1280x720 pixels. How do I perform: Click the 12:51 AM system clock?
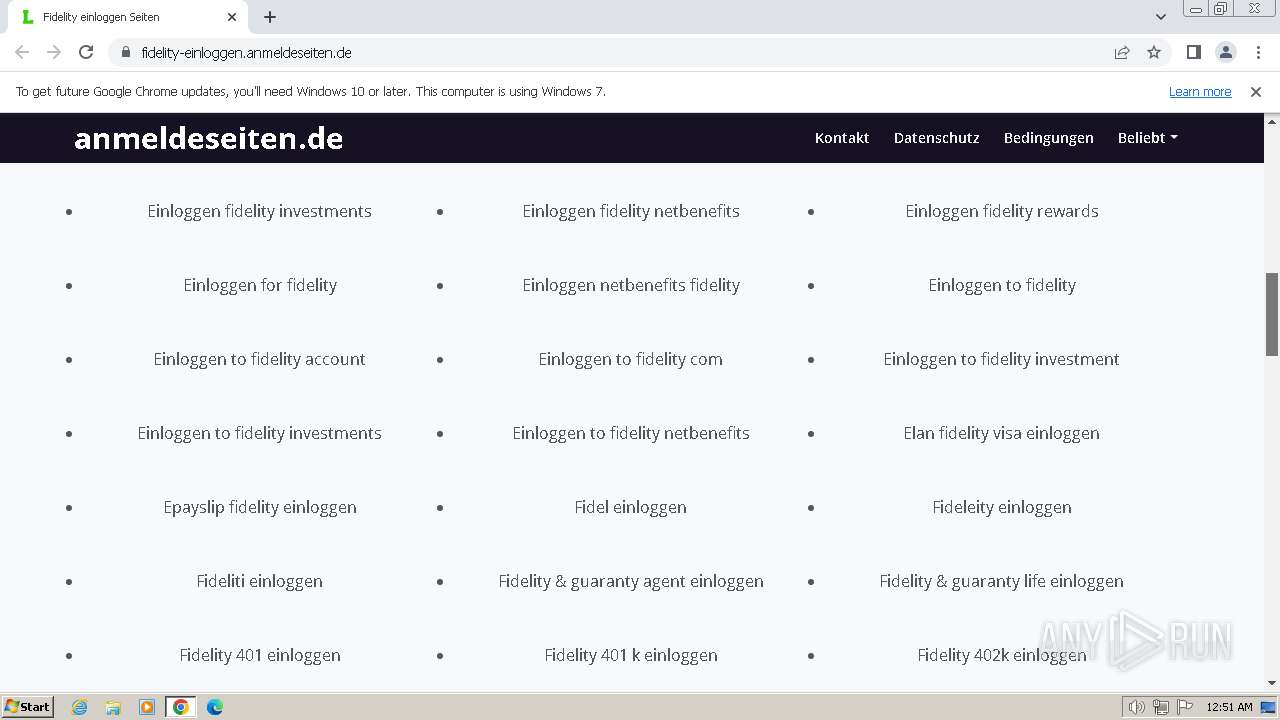click(1229, 707)
